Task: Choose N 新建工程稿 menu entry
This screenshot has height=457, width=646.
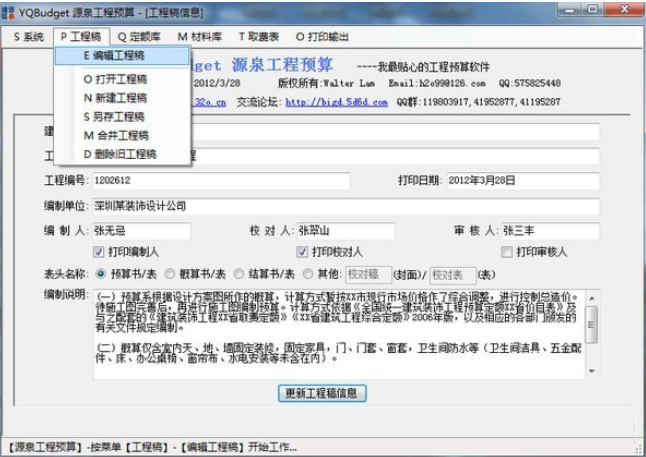Action: (122, 98)
